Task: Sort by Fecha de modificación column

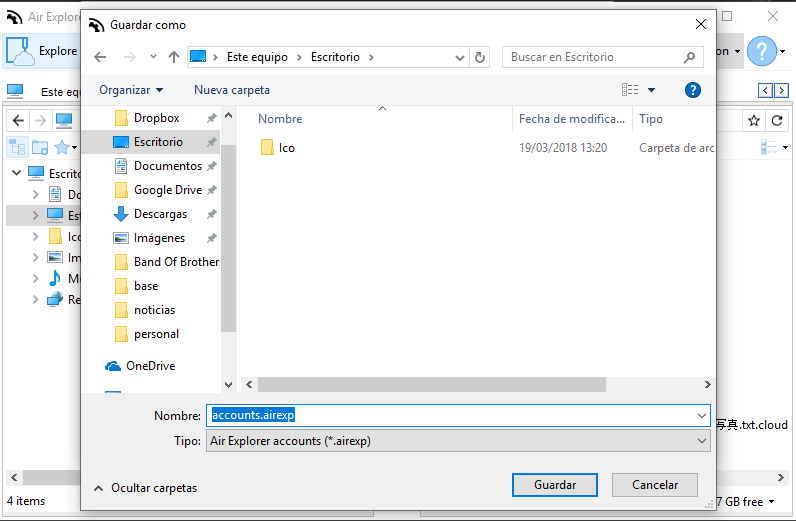Action: pyautogui.click(x=572, y=119)
